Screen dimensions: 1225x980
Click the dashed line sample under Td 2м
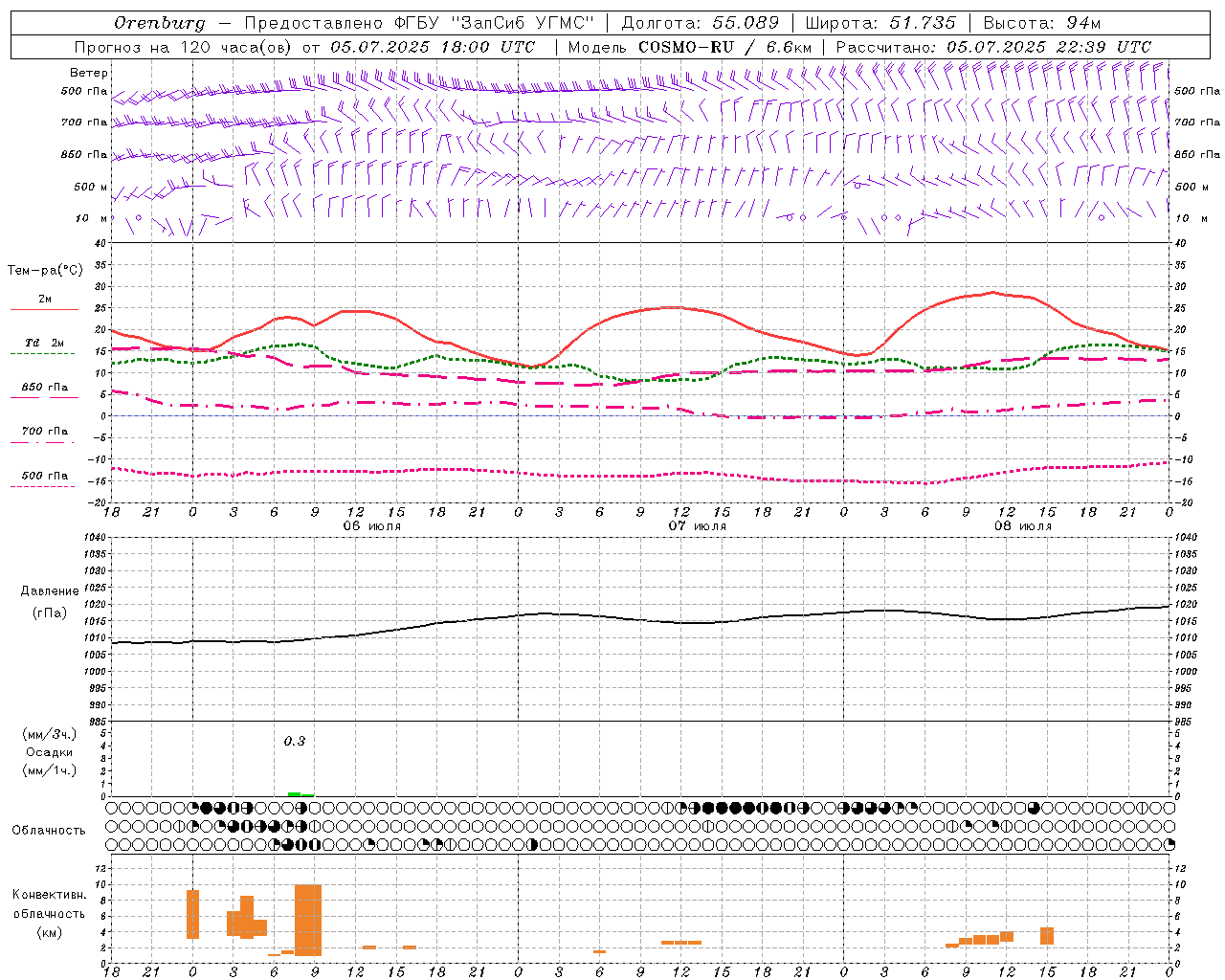tap(43, 354)
